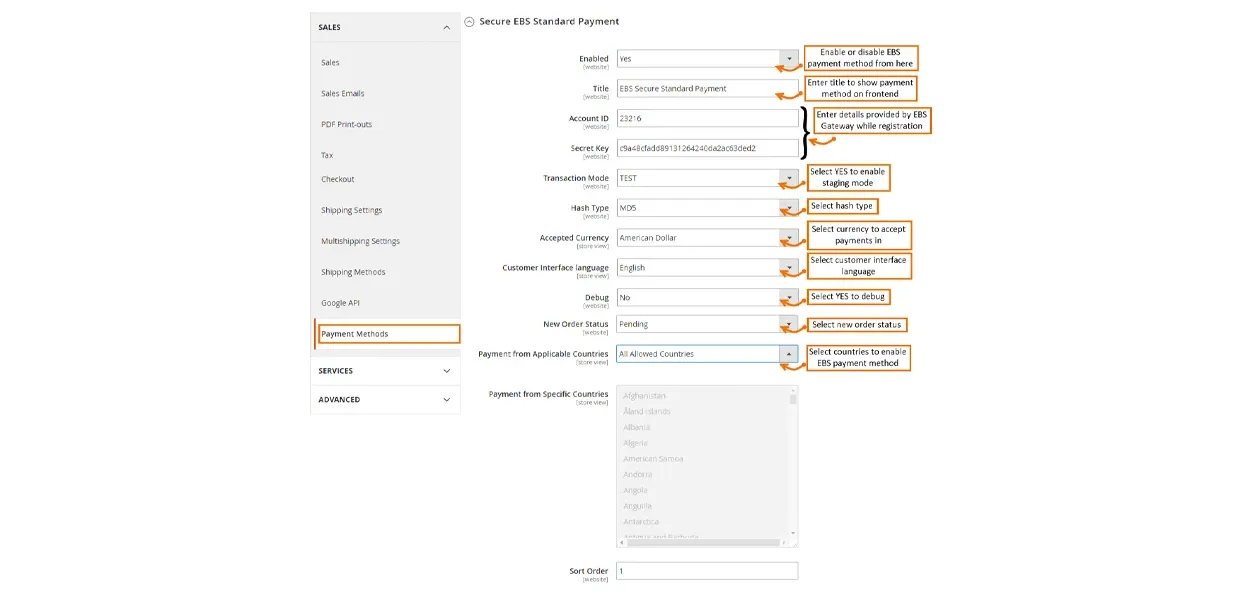Screen dimensions: 1250x600
Task: Click the Secret Key input field
Action: click(x=707, y=148)
